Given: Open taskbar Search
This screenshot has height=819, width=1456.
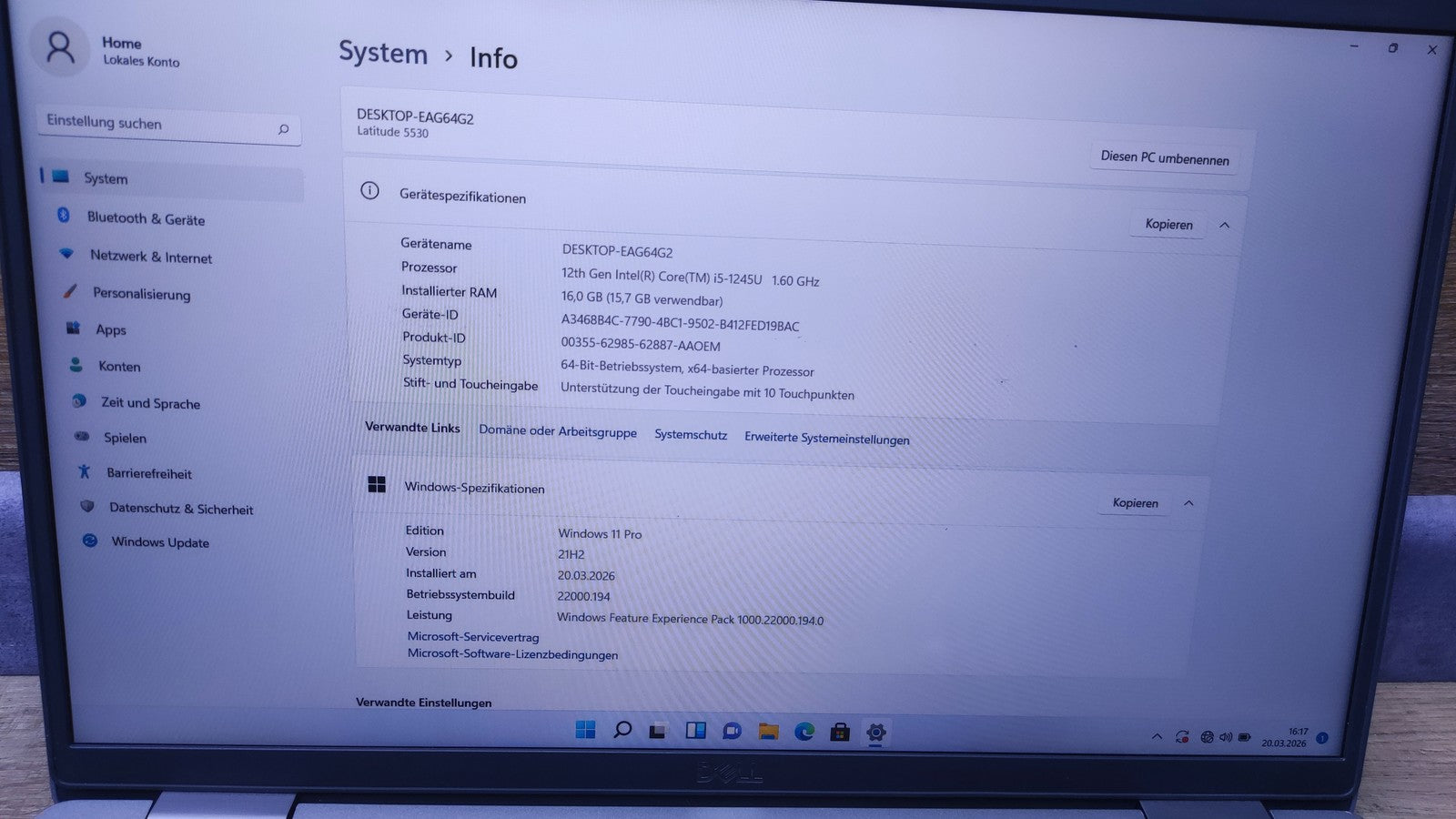Looking at the screenshot, I should point(622,730).
